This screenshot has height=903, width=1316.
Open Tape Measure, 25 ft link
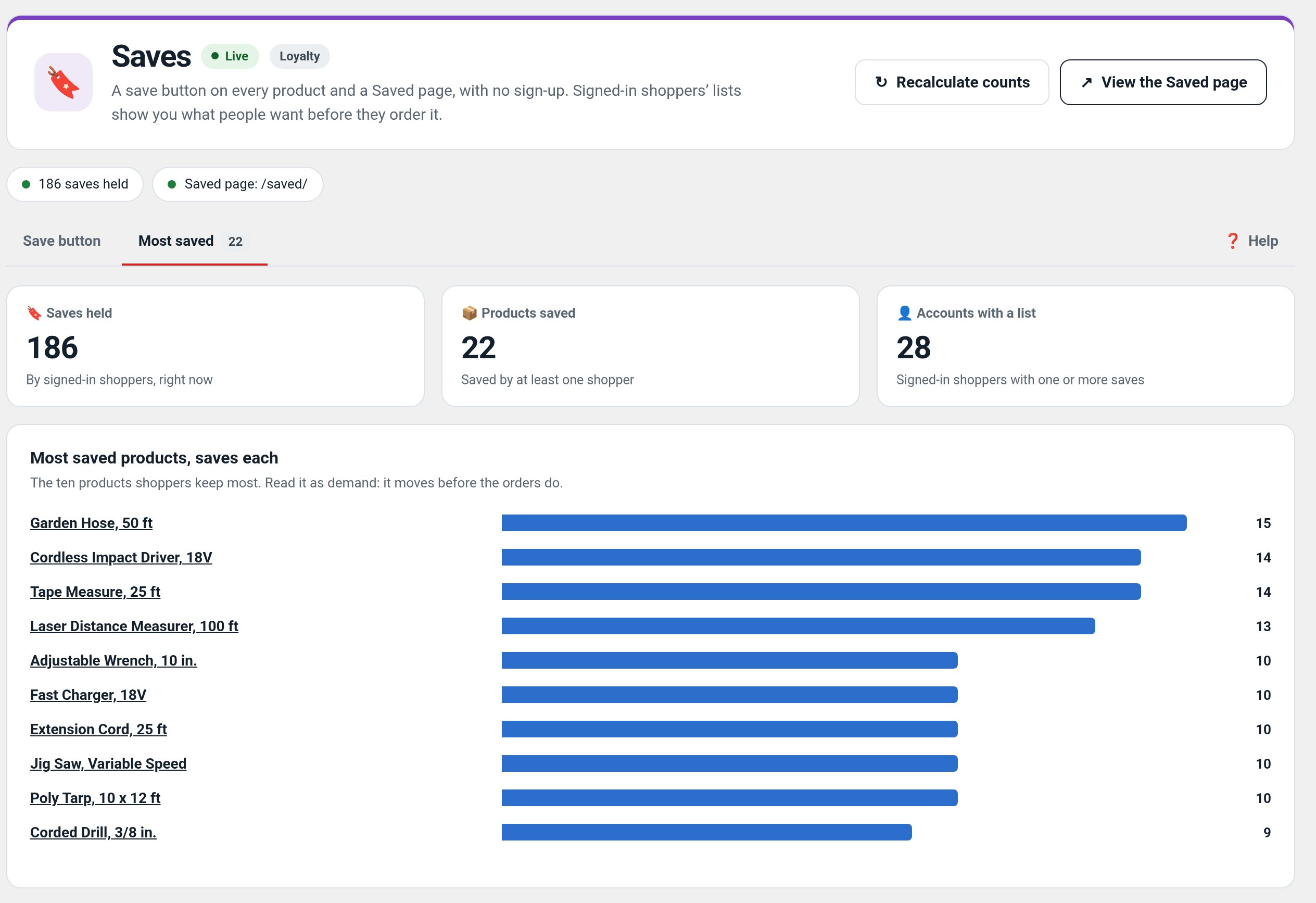point(95,592)
